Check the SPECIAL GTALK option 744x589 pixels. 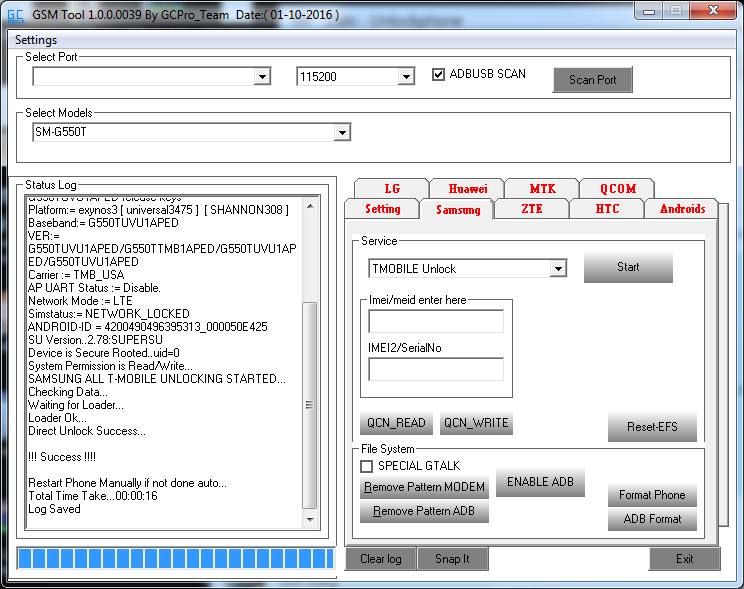tap(367, 466)
